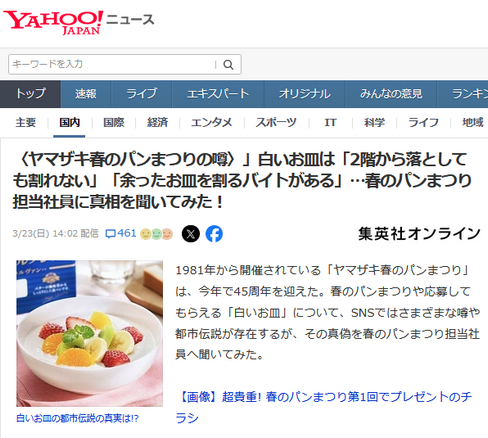This screenshot has height=438, width=488.
Task: Click the search magnifier icon
Action: (228, 64)
